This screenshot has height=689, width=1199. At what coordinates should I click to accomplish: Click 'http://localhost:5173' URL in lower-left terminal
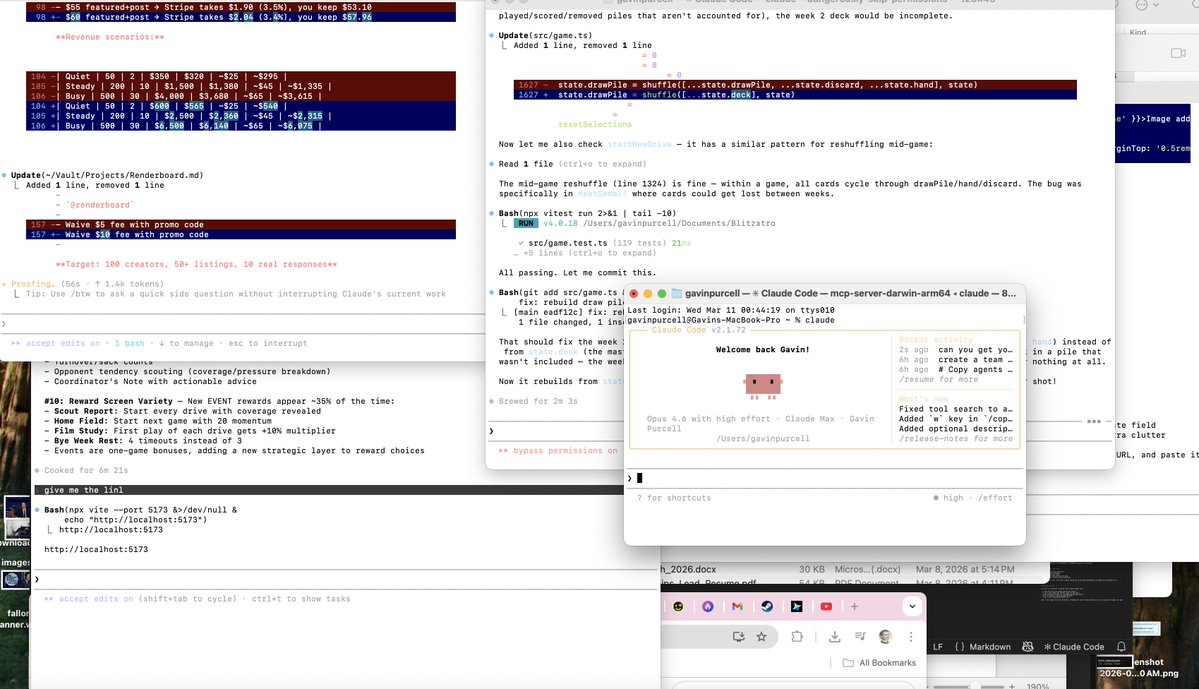(x=96, y=549)
